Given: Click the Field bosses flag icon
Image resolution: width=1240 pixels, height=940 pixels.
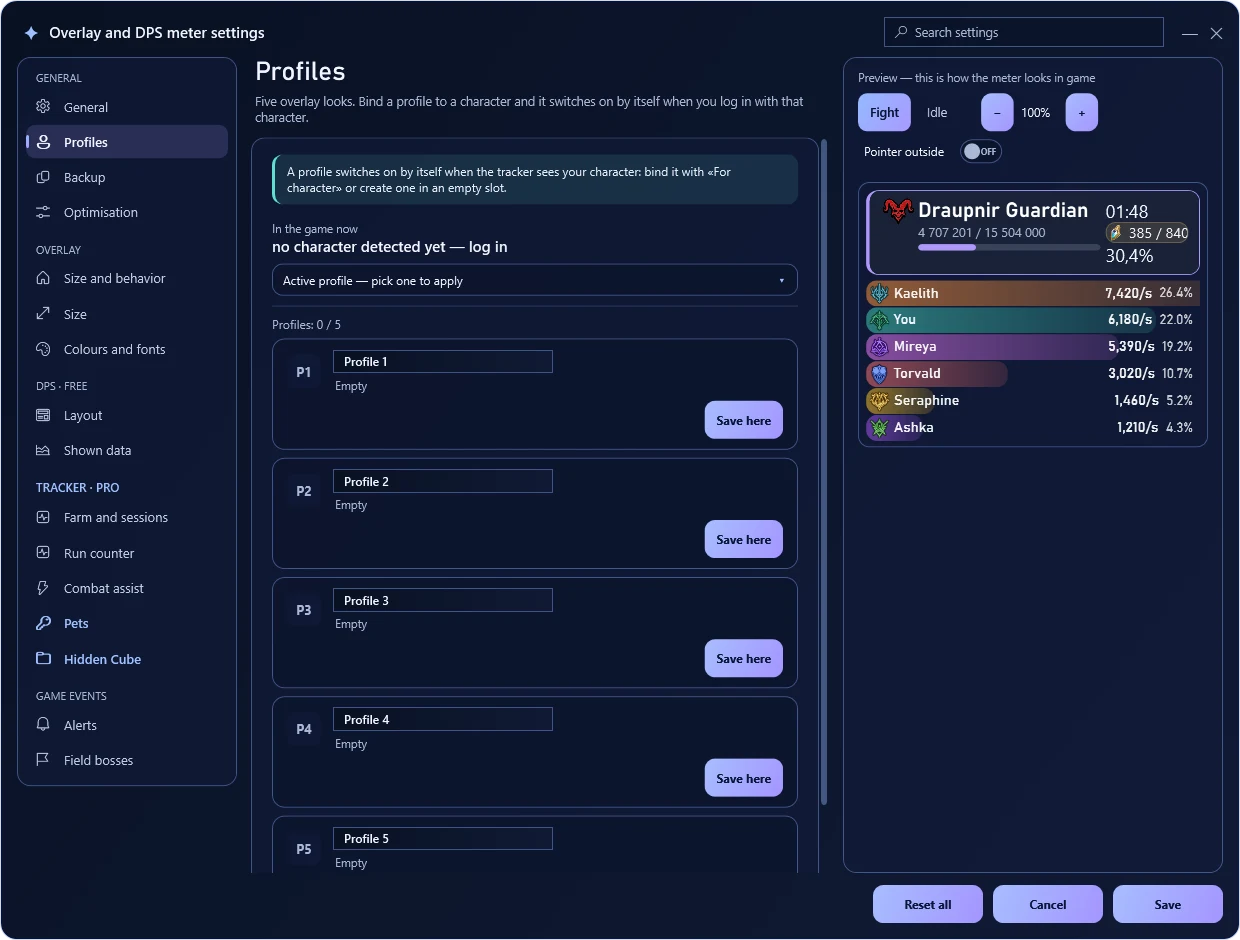Looking at the screenshot, I should [x=43, y=760].
